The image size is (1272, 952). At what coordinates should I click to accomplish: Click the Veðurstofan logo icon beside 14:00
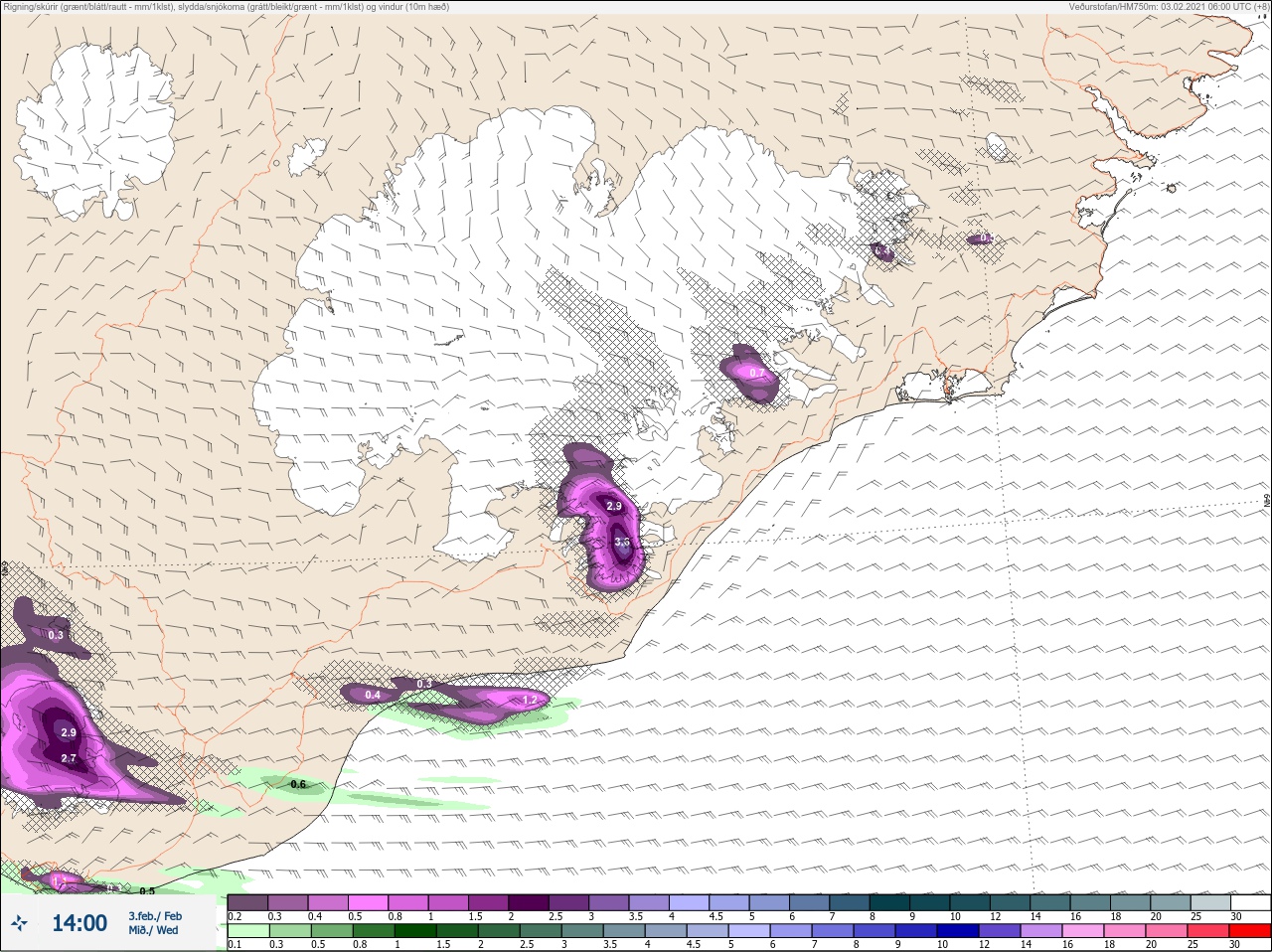(x=20, y=923)
